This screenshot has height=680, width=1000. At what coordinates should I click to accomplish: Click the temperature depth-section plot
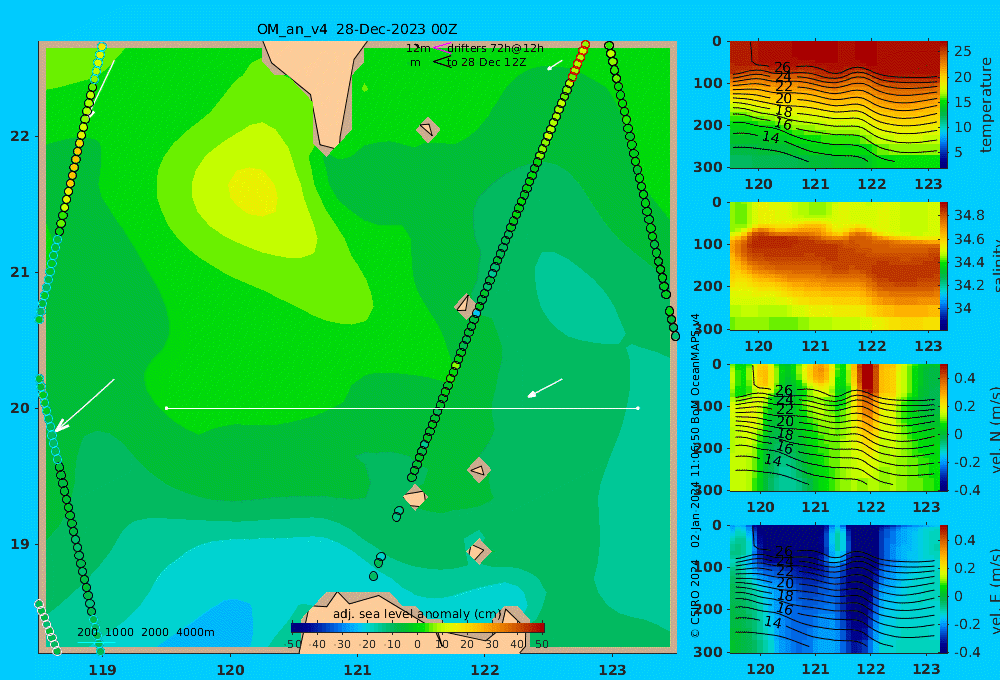[x=834, y=105]
